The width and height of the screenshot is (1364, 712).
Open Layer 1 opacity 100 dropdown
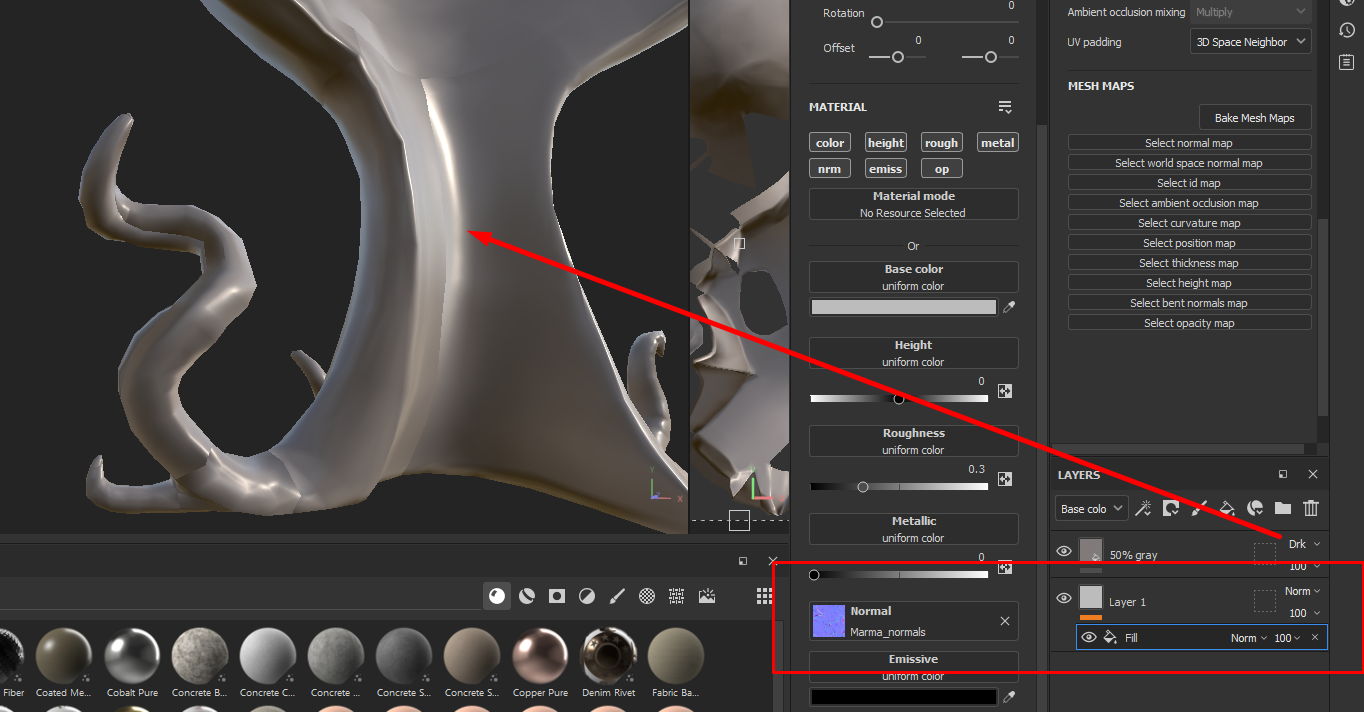pyautogui.click(x=1305, y=613)
